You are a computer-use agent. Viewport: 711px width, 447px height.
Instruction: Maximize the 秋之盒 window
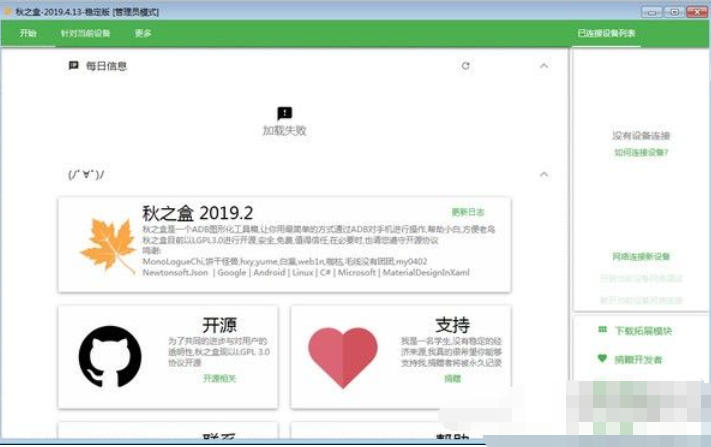tap(674, 12)
